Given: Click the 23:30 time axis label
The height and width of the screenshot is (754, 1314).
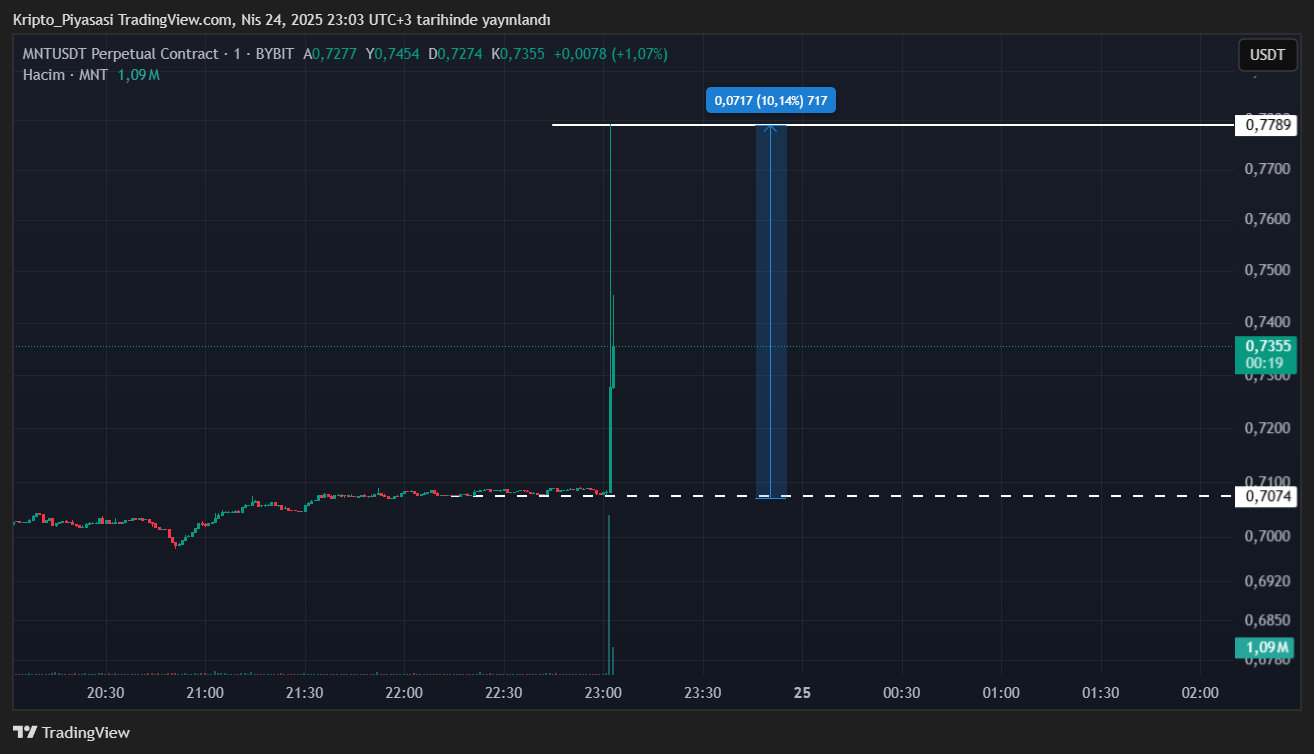Looking at the screenshot, I should click(702, 693).
